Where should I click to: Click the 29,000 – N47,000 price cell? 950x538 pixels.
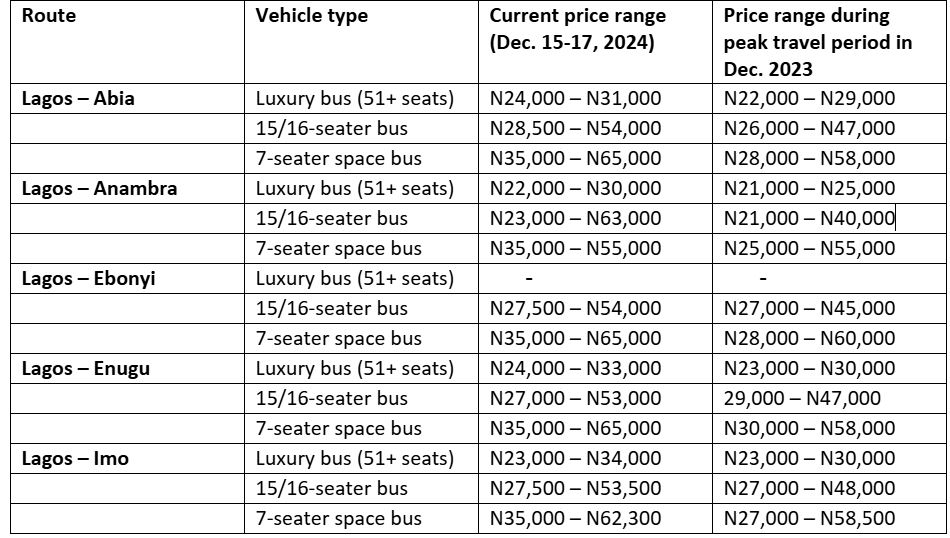[x=802, y=398]
